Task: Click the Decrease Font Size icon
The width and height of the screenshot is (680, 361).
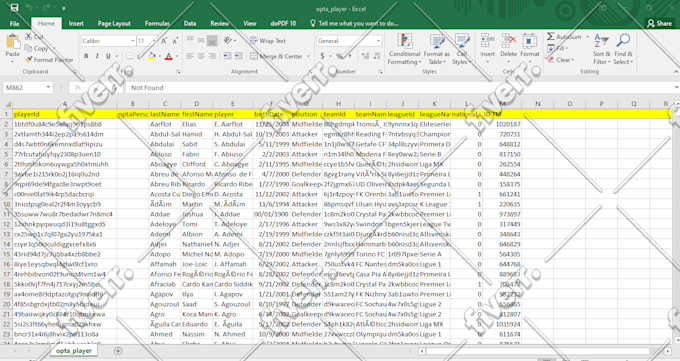Action: (x=175, y=41)
